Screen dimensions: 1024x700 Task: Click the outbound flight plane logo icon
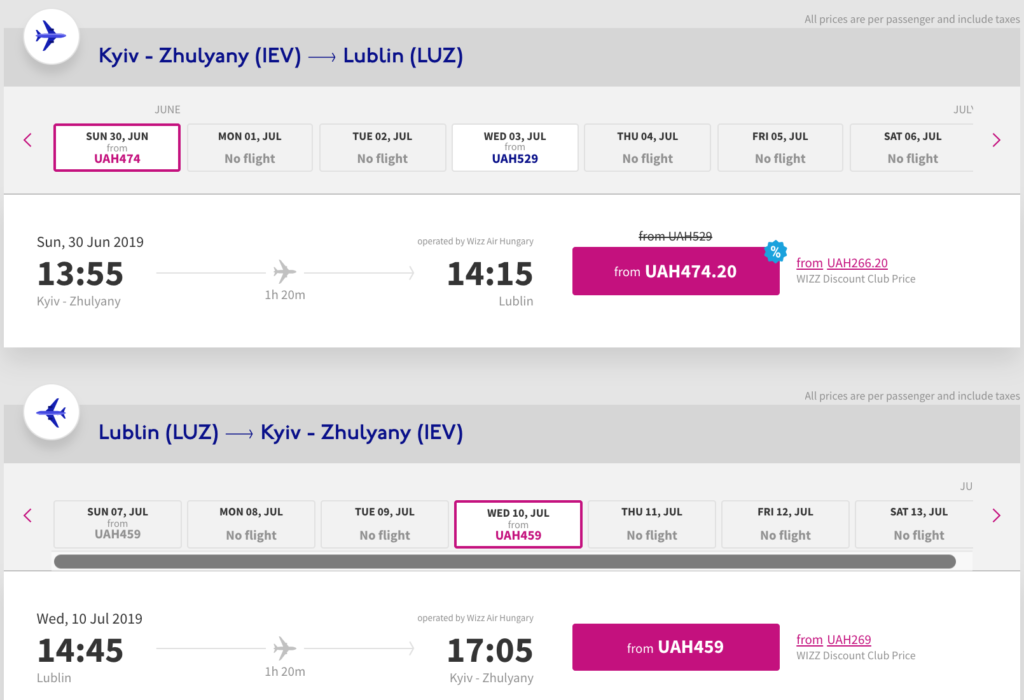point(50,37)
